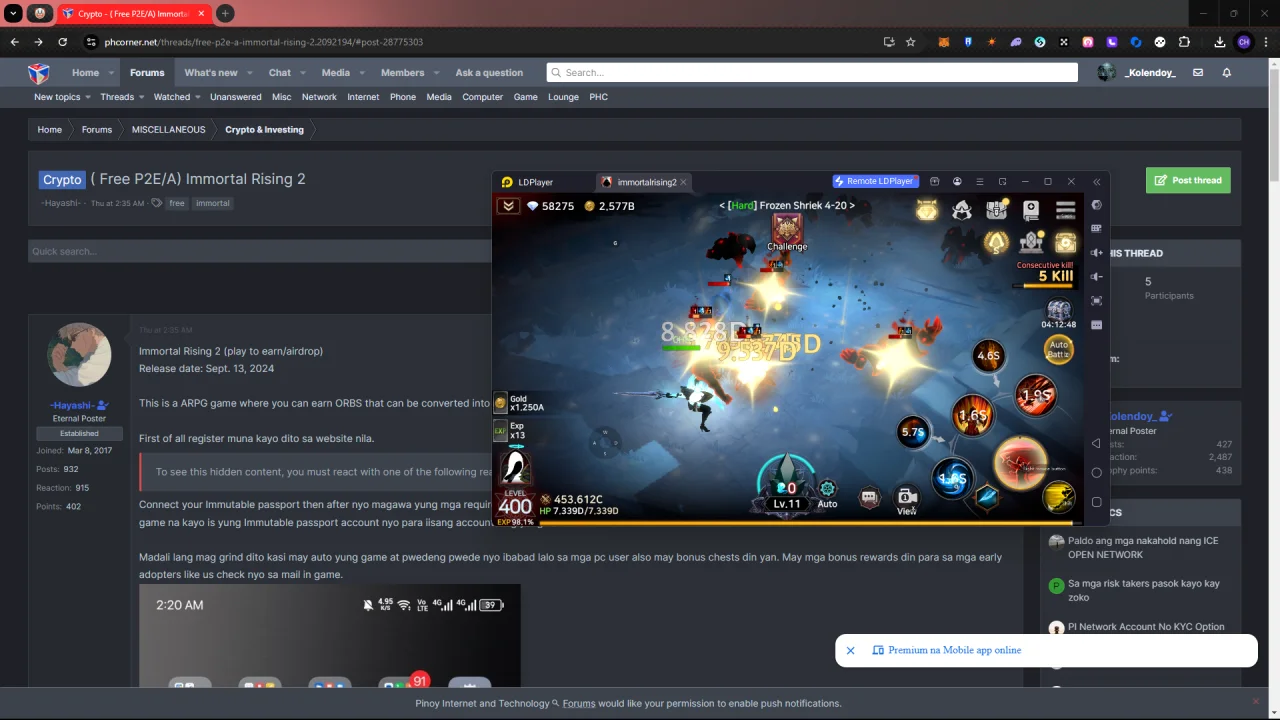Open the Phantom ghost extension icon
Viewport: 1280px width, 720px height.
tap(1016, 42)
